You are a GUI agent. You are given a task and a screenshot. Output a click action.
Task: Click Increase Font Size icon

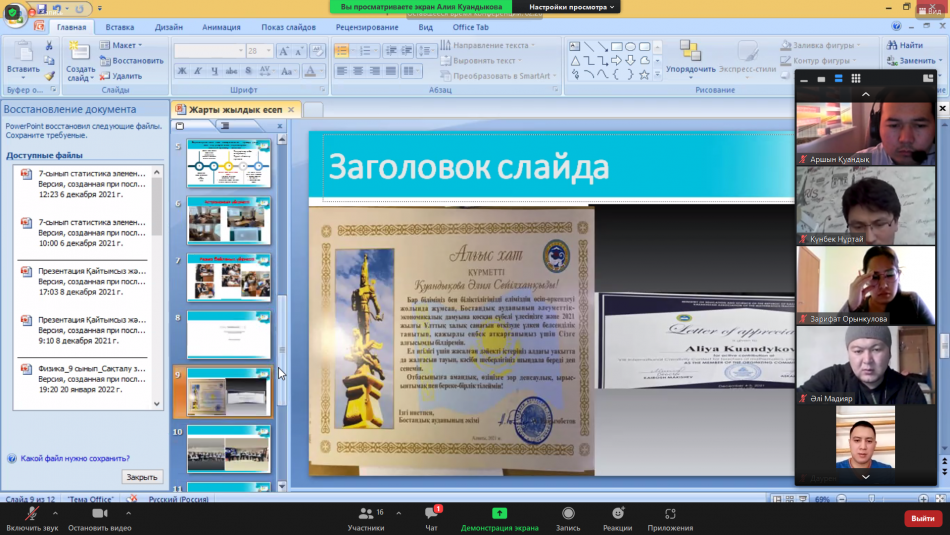(x=283, y=51)
